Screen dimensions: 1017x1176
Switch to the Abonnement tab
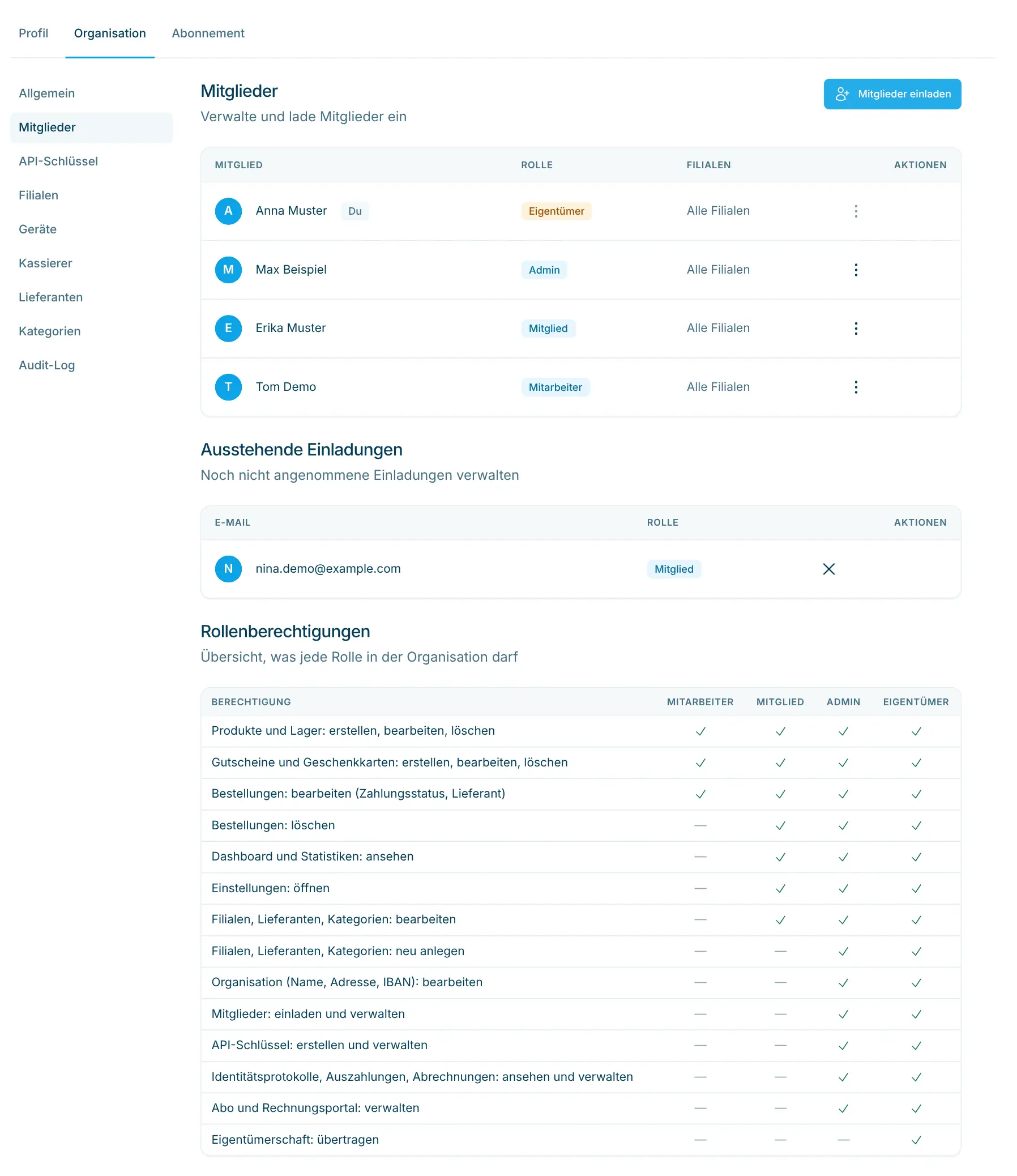point(208,33)
